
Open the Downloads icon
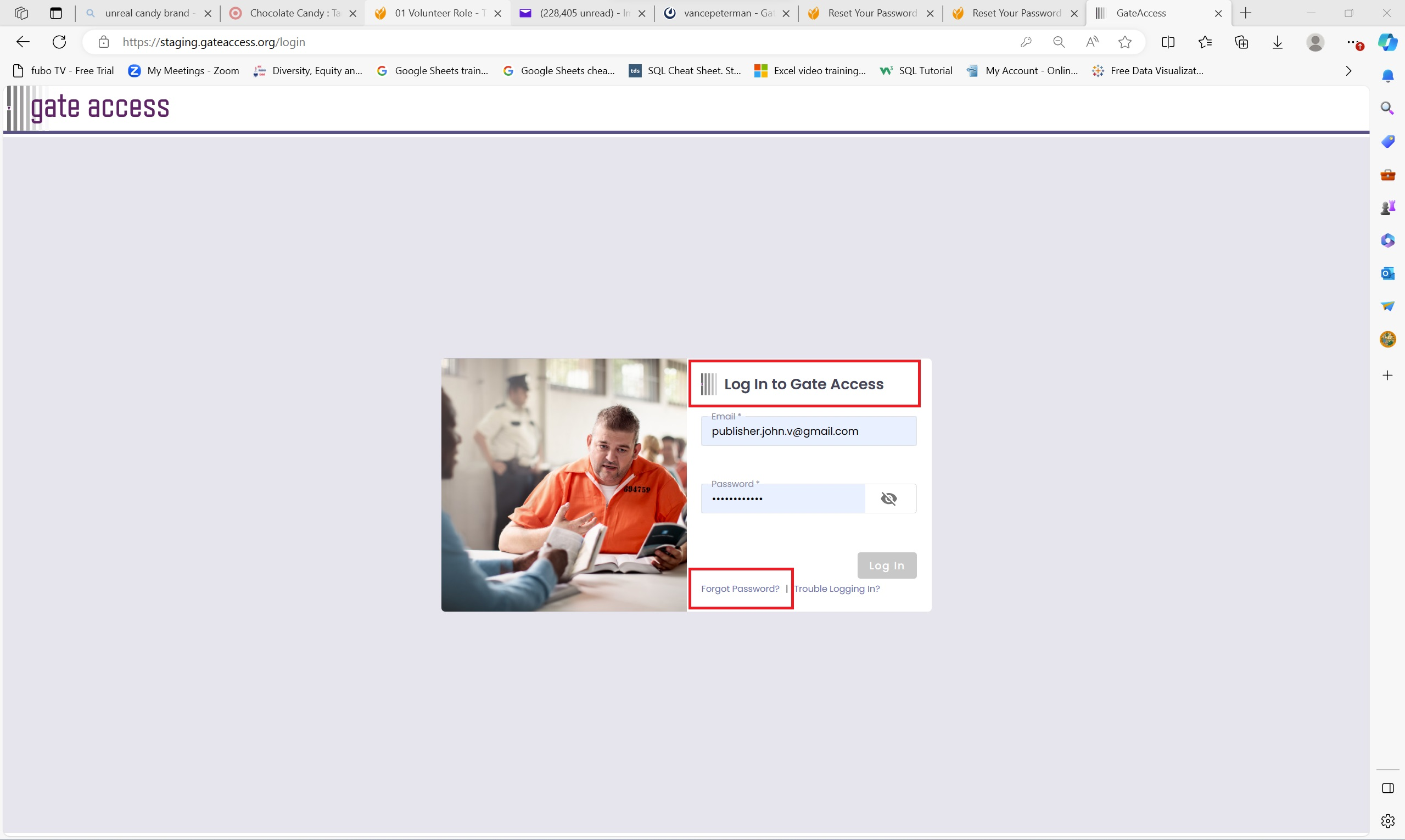point(1278,42)
